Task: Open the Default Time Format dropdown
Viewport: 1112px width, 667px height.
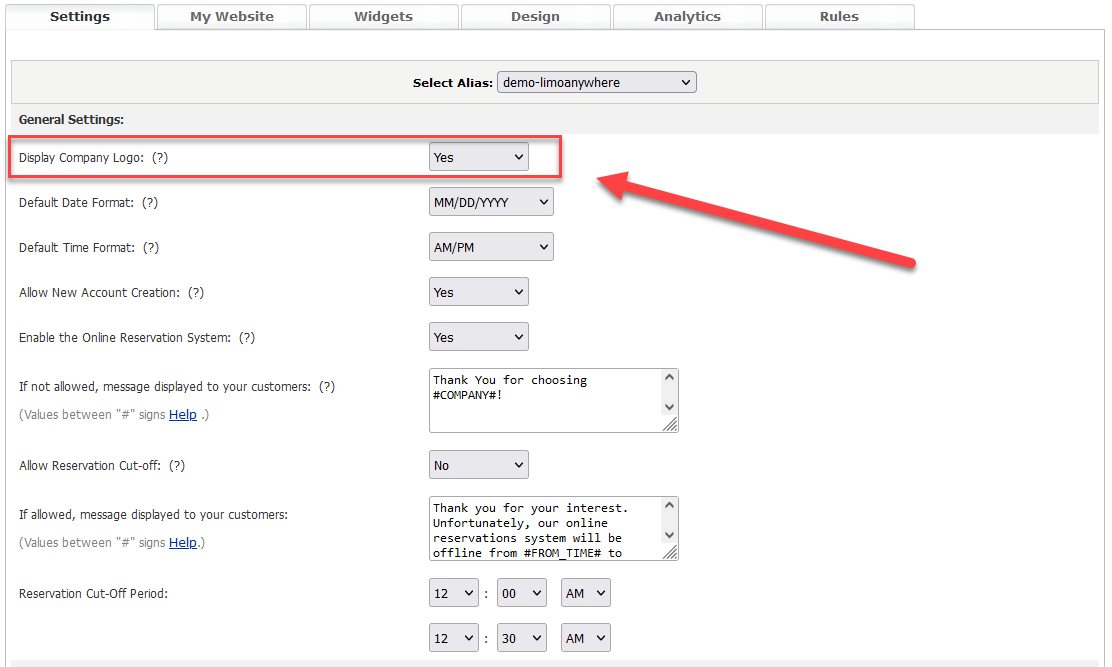Action: click(x=490, y=247)
